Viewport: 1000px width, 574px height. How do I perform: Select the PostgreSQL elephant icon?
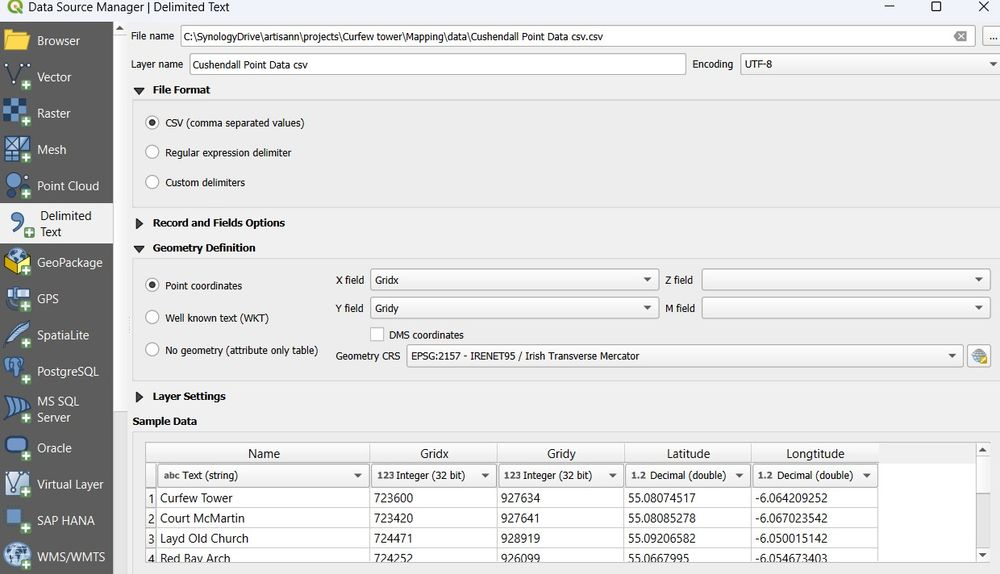17,371
